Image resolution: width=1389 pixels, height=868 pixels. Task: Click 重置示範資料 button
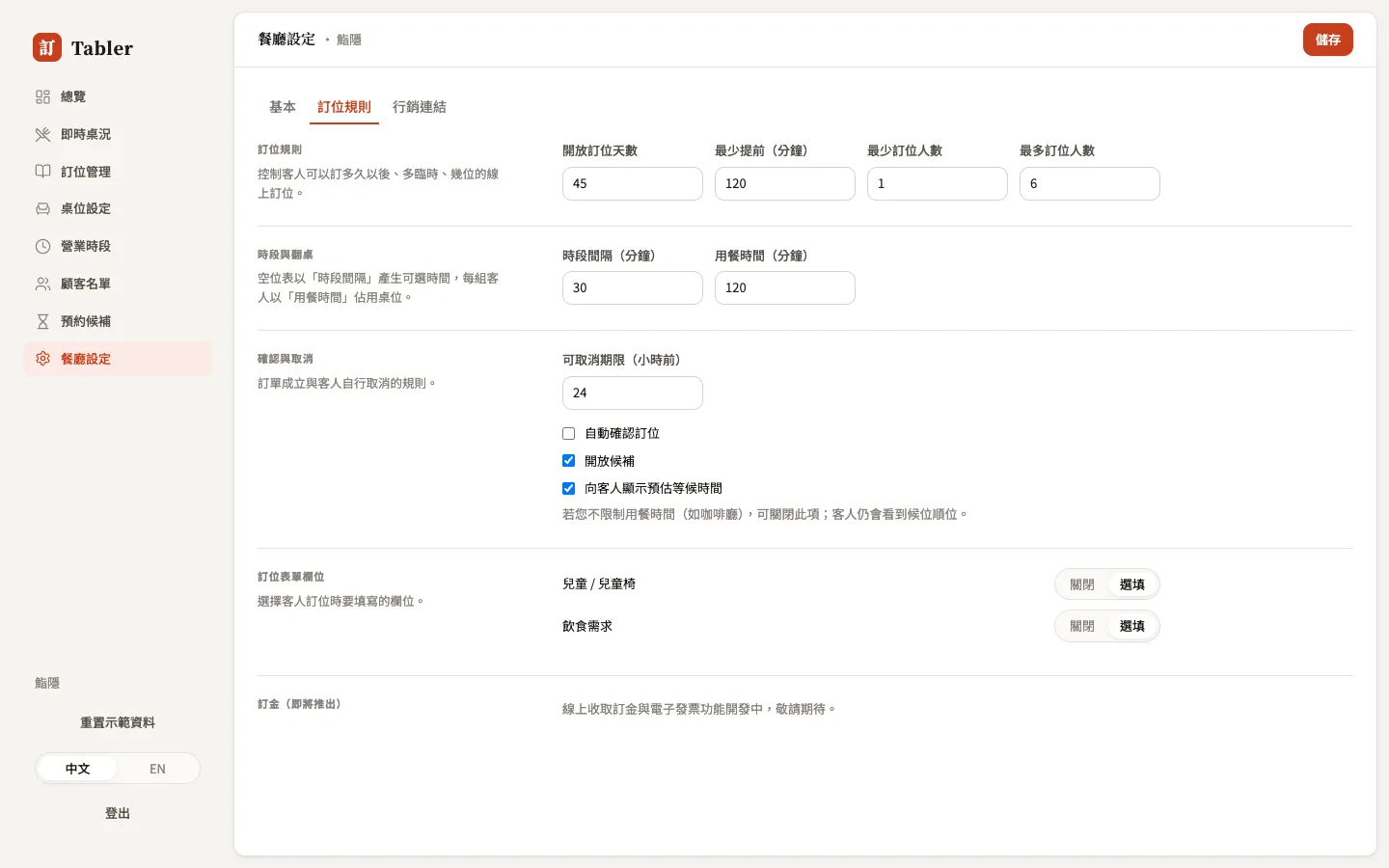118,722
